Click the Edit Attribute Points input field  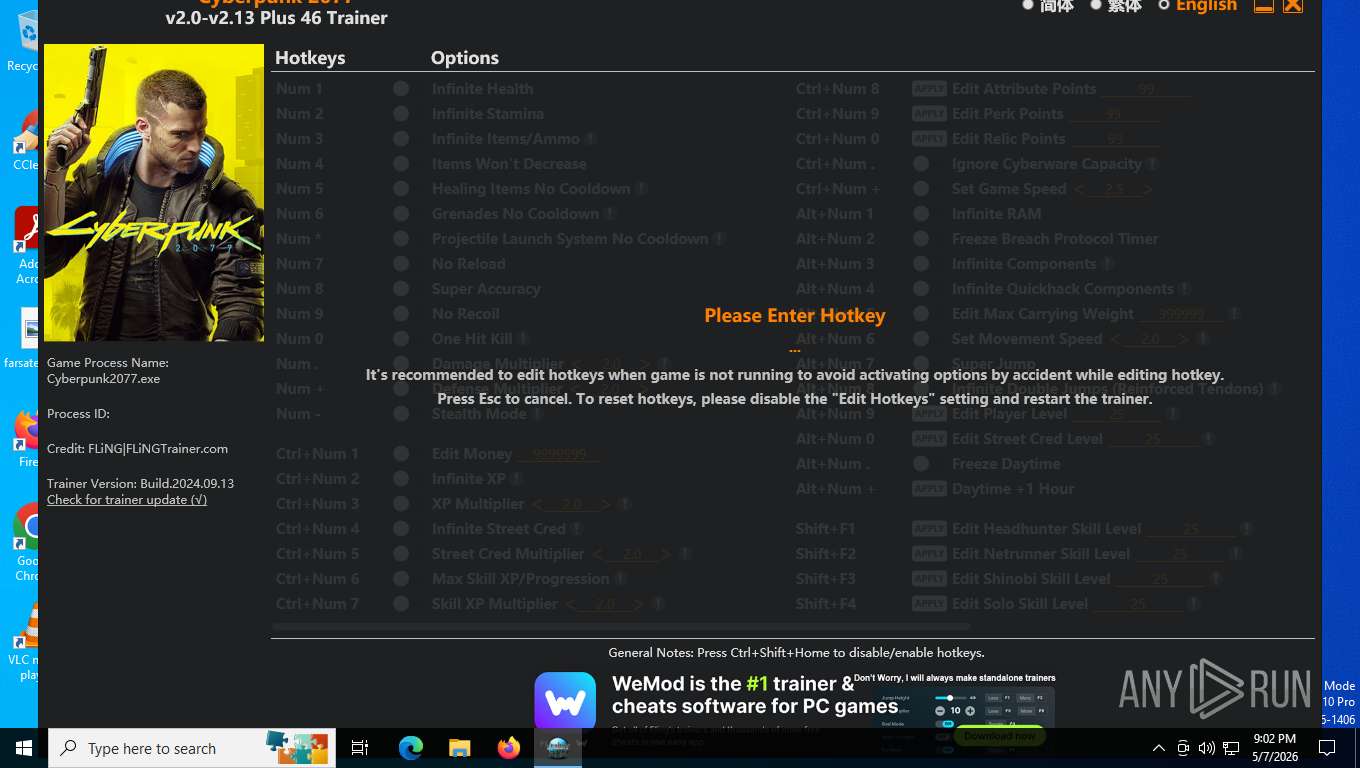[x=1146, y=89]
